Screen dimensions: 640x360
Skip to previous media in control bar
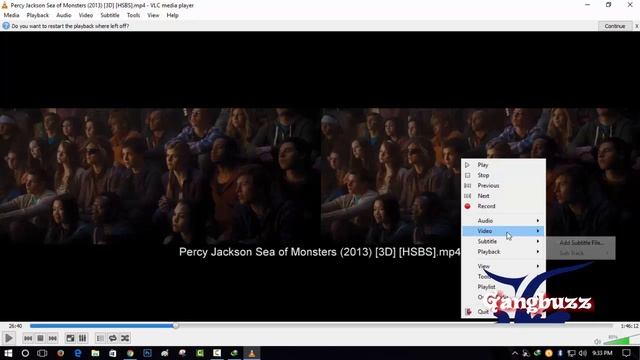pyautogui.click(x=28, y=338)
